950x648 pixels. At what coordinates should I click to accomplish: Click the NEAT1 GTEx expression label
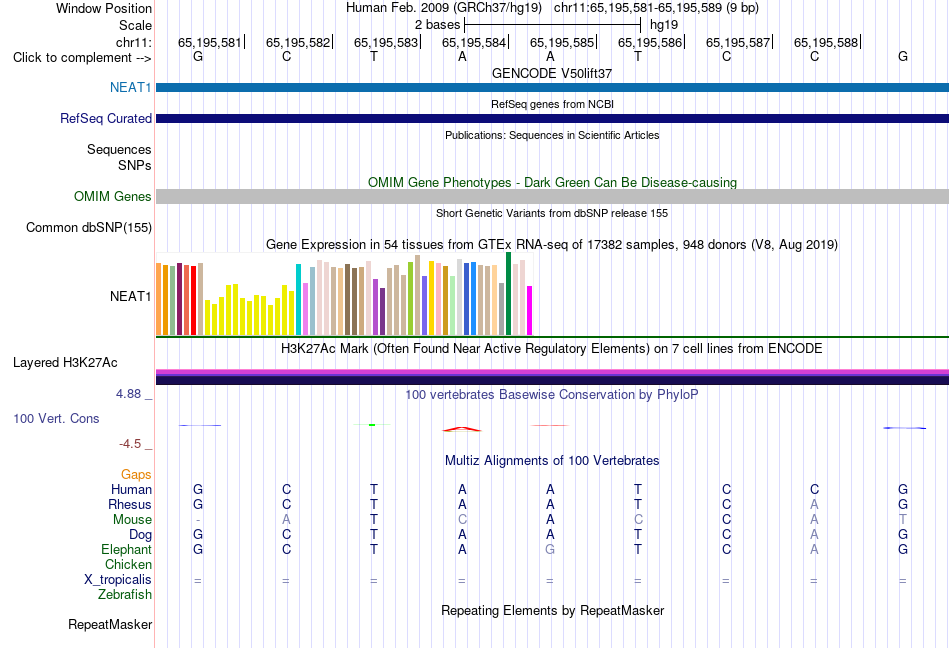[x=130, y=296]
